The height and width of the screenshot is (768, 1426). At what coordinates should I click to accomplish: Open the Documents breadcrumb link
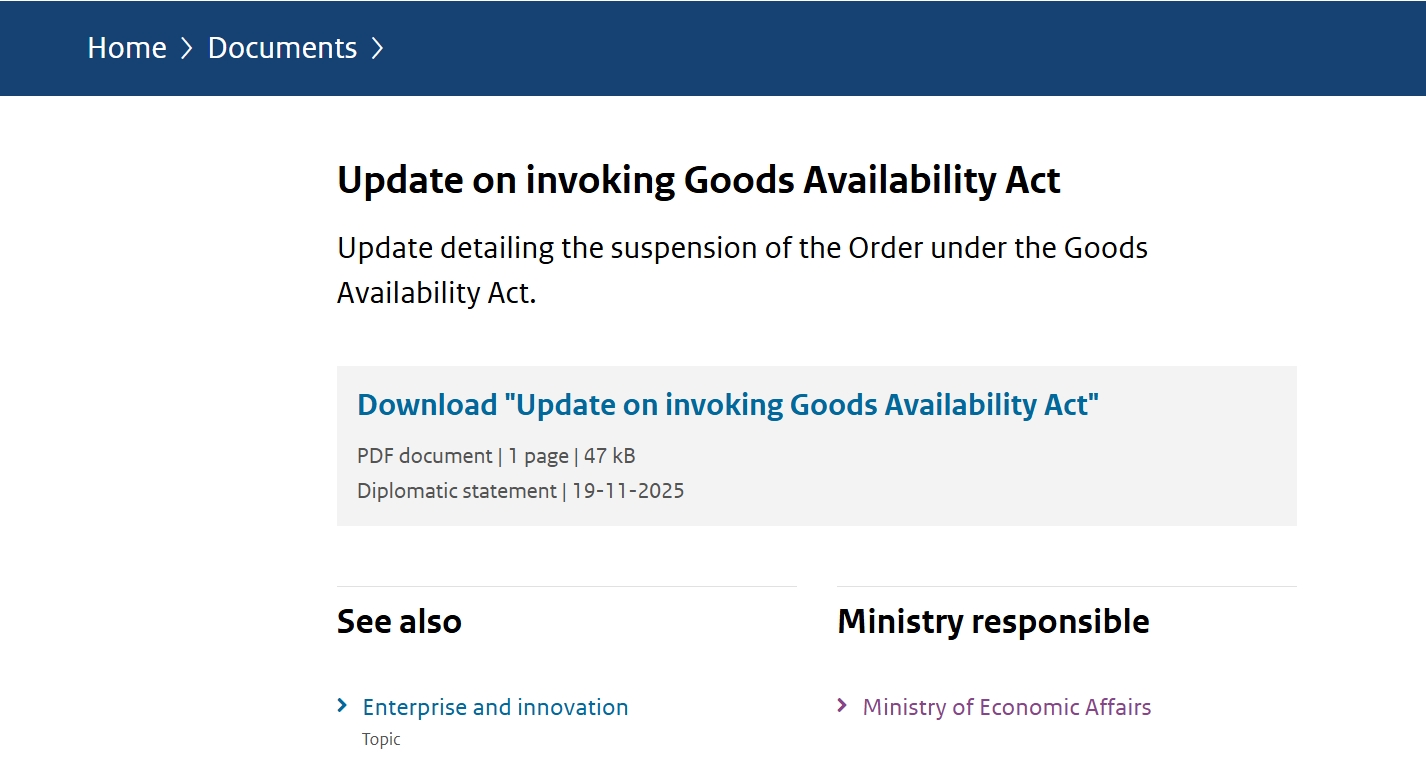(282, 48)
